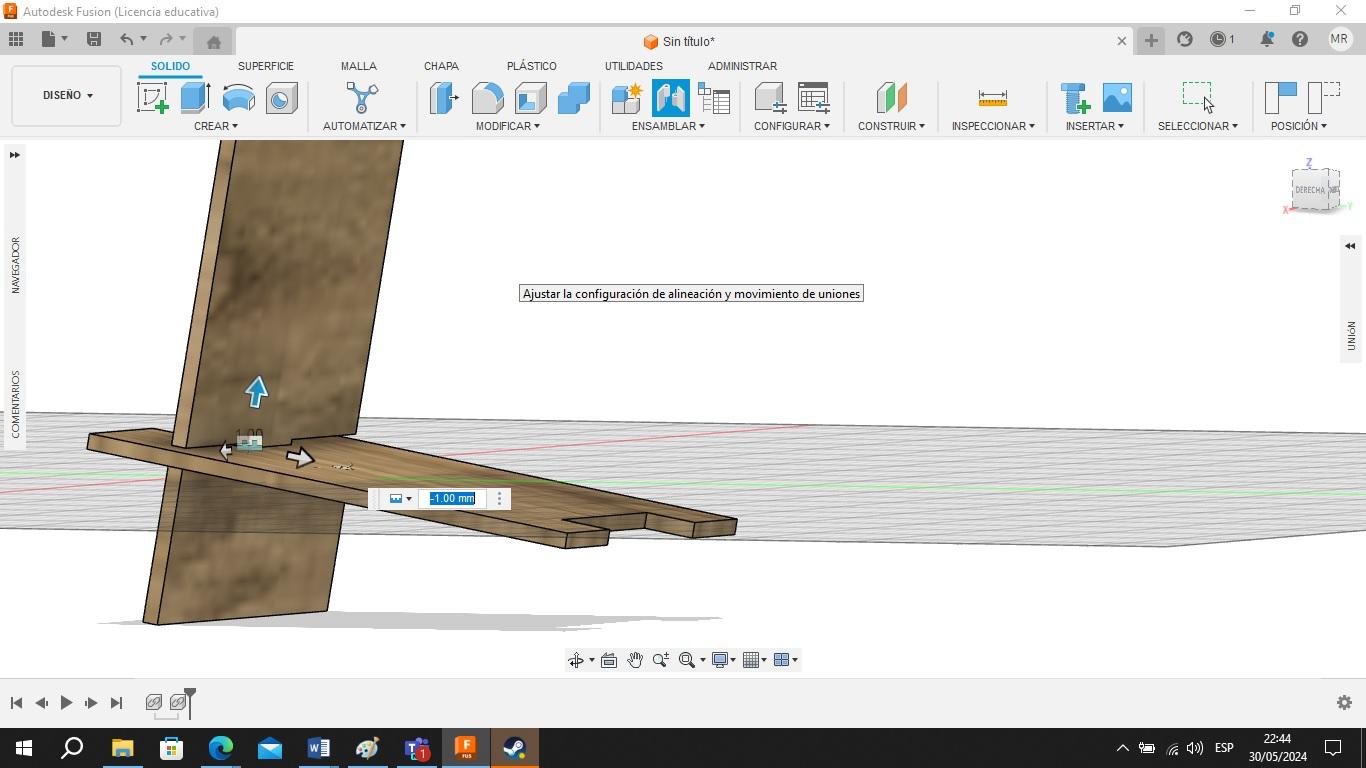Click the Automate tool icon
1366x768 pixels.
point(362,98)
